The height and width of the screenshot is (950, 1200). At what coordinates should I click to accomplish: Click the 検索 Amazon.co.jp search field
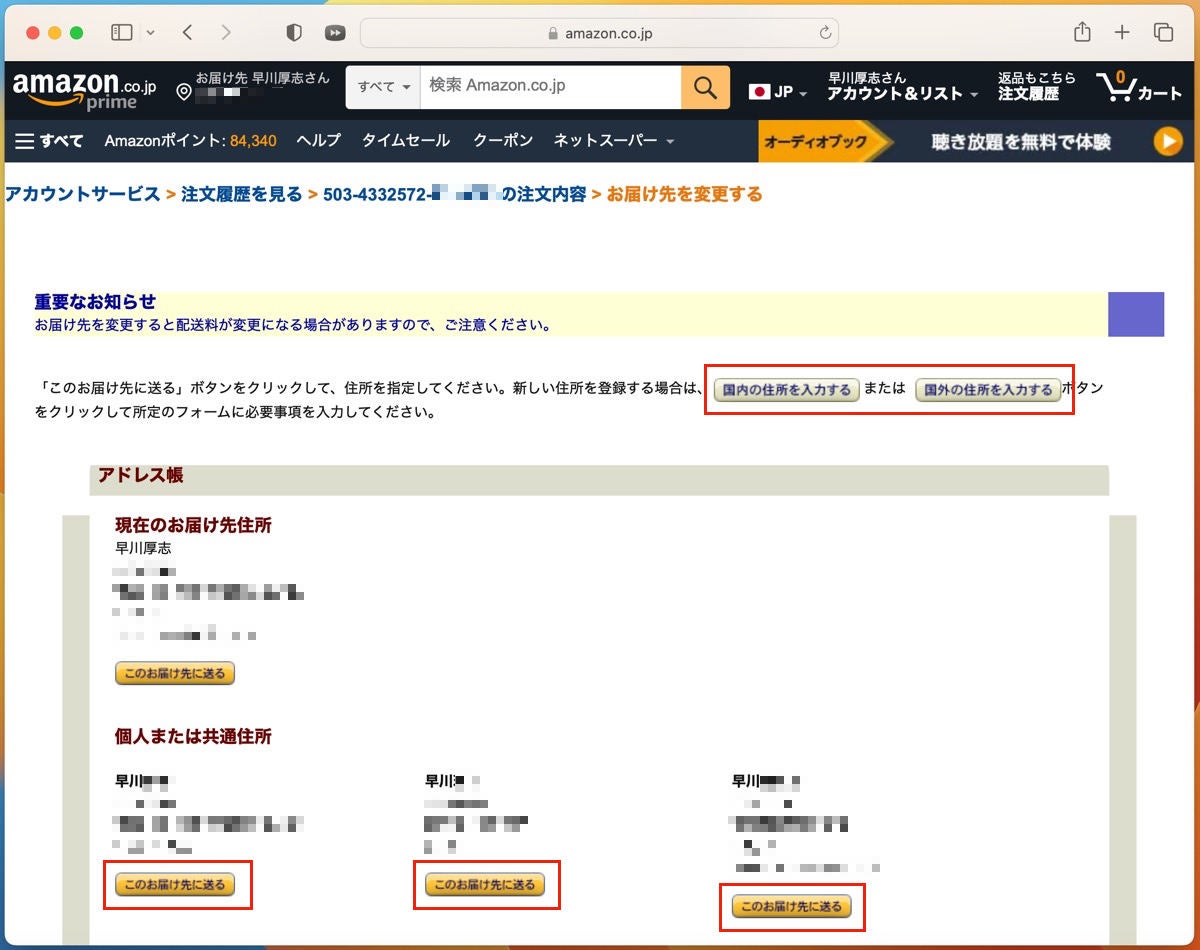click(551, 87)
